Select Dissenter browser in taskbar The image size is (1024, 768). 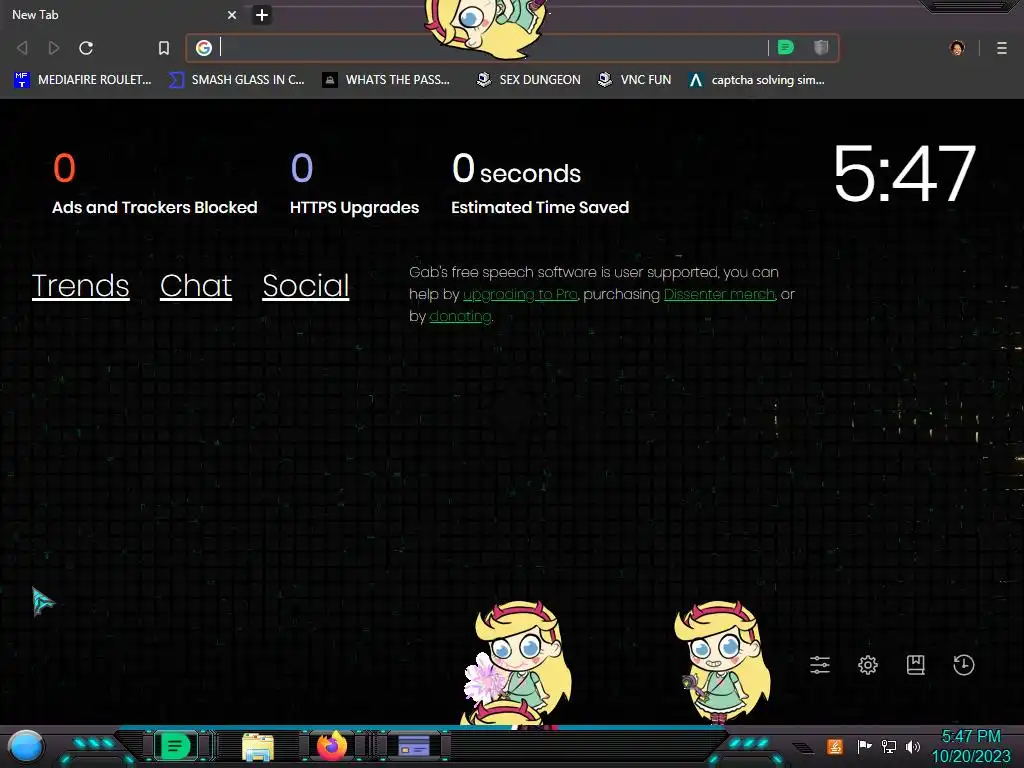click(x=176, y=745)
